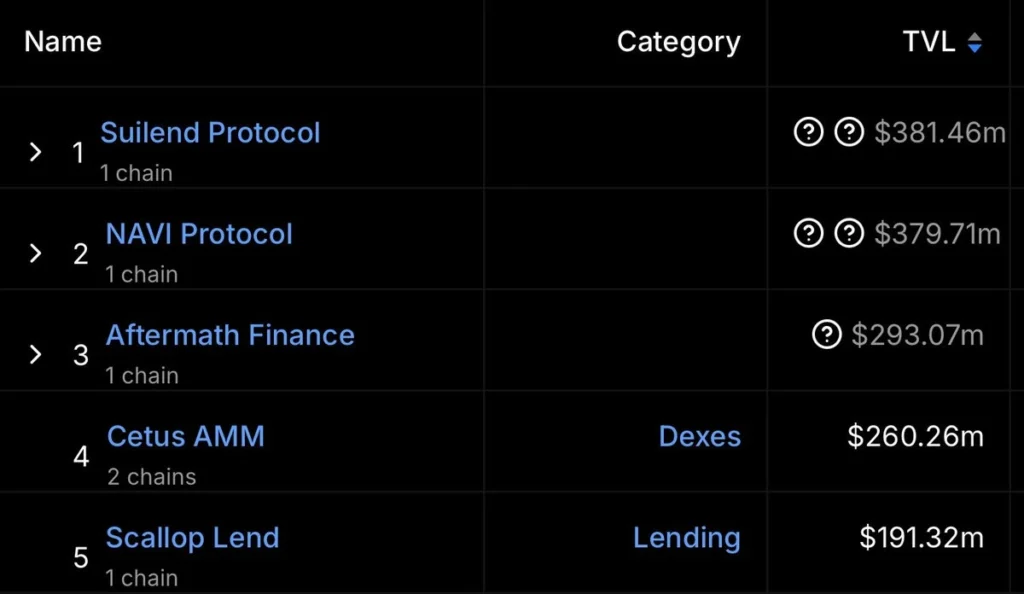Expand the NAVI Protocol row
Screen dimensions: 1024x594
[36, 253]
